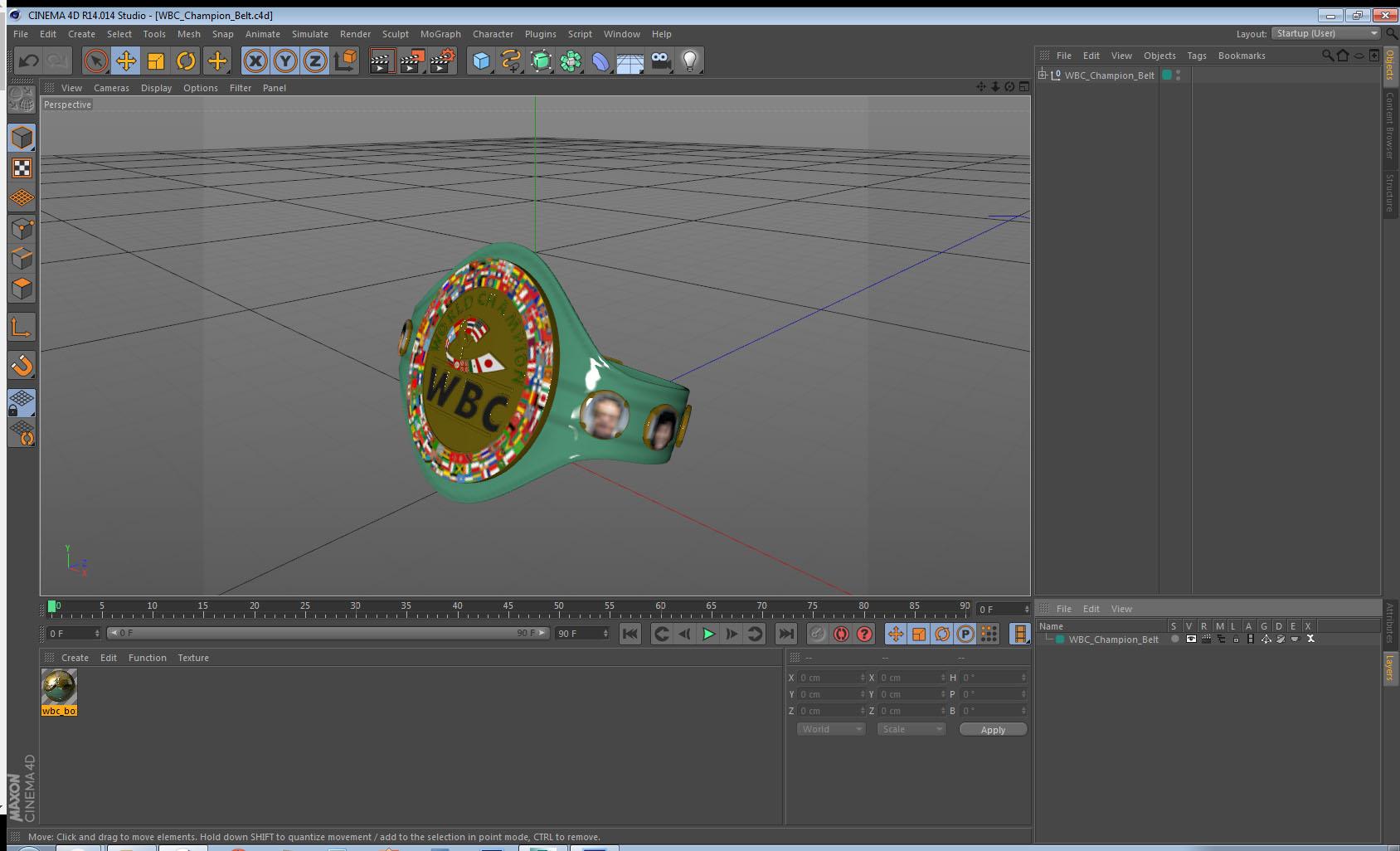Go to end of animation
The width and height of the screenshot is (1400, 851).
[785, 634]
